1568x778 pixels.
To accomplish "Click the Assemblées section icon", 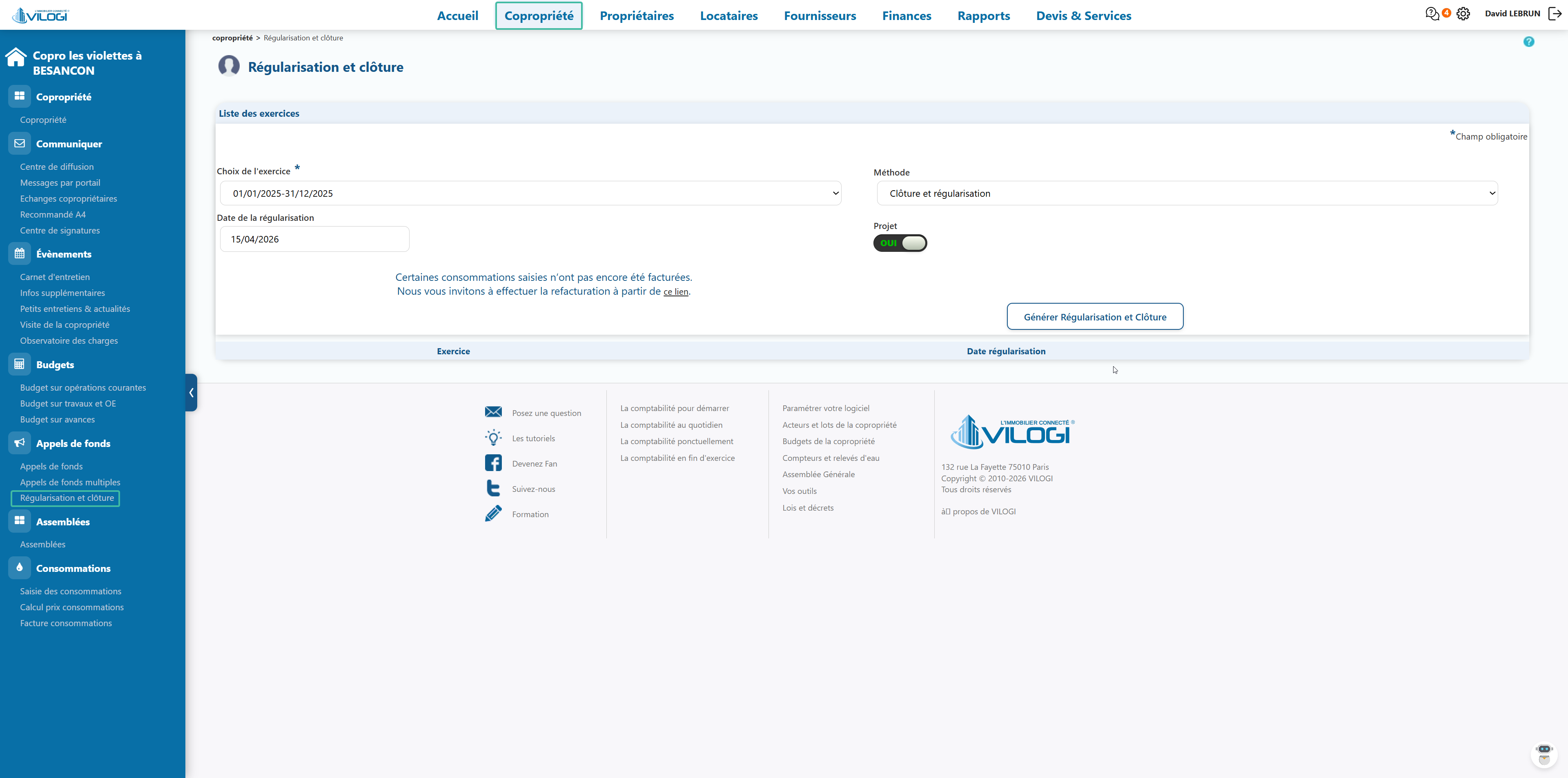I will tap(20, 521).
